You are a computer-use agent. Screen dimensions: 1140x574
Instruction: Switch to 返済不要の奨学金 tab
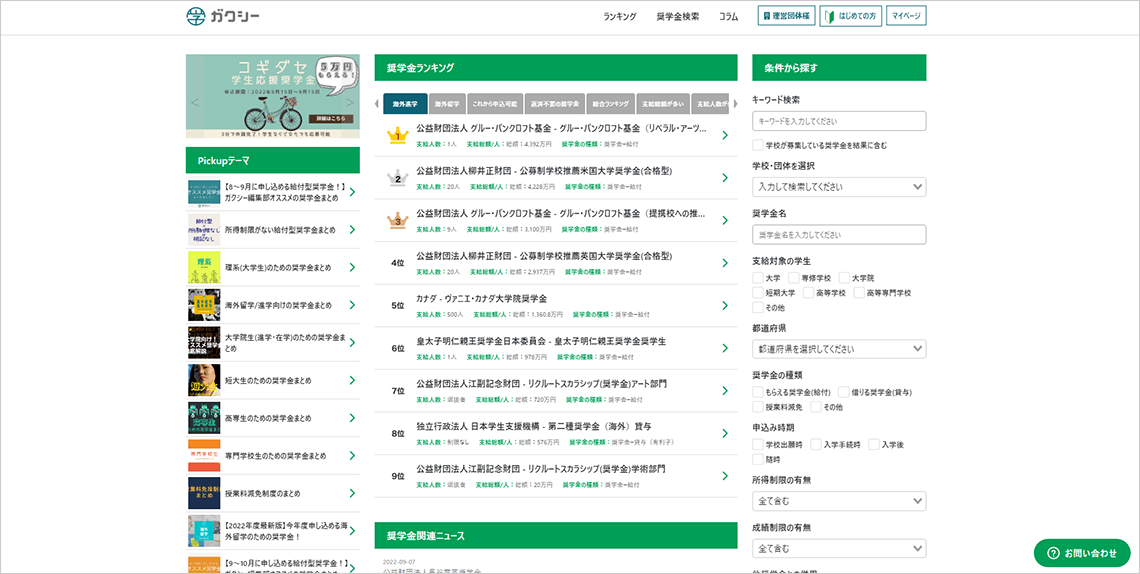click(553, 104)
